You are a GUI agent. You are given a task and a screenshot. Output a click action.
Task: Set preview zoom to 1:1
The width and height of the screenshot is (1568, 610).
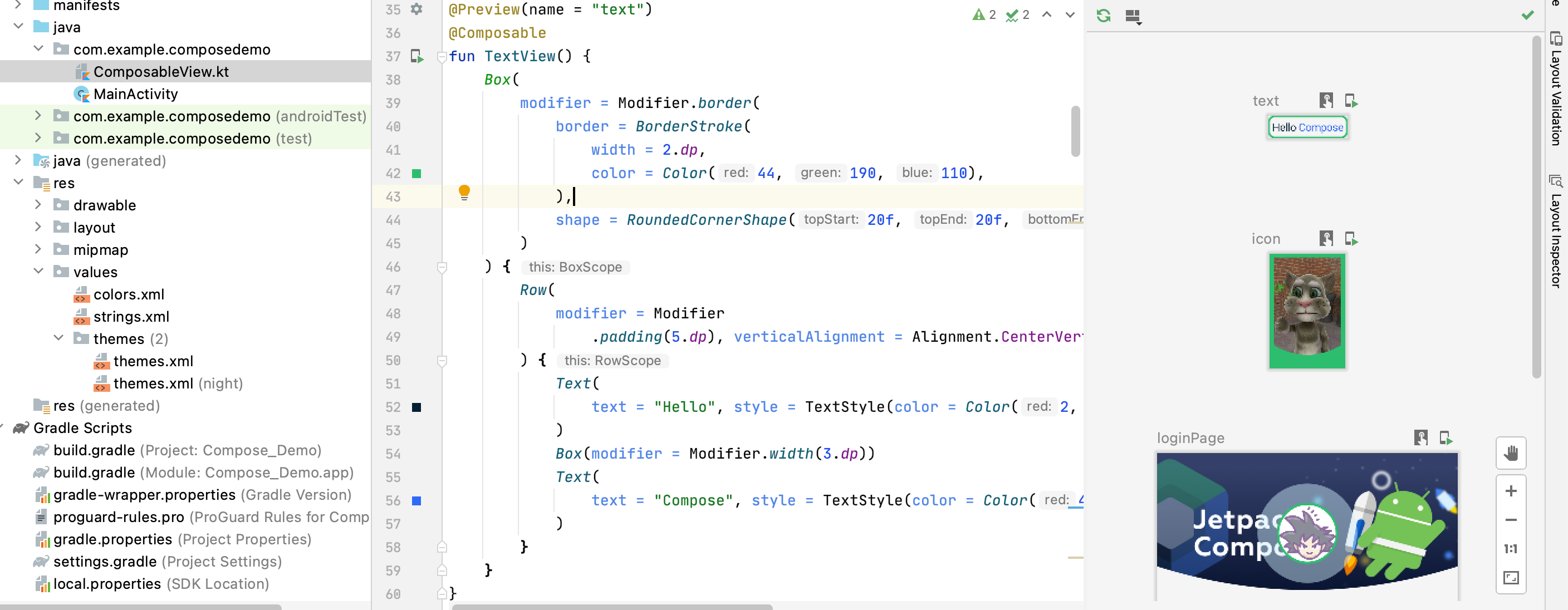point(1511,548)
